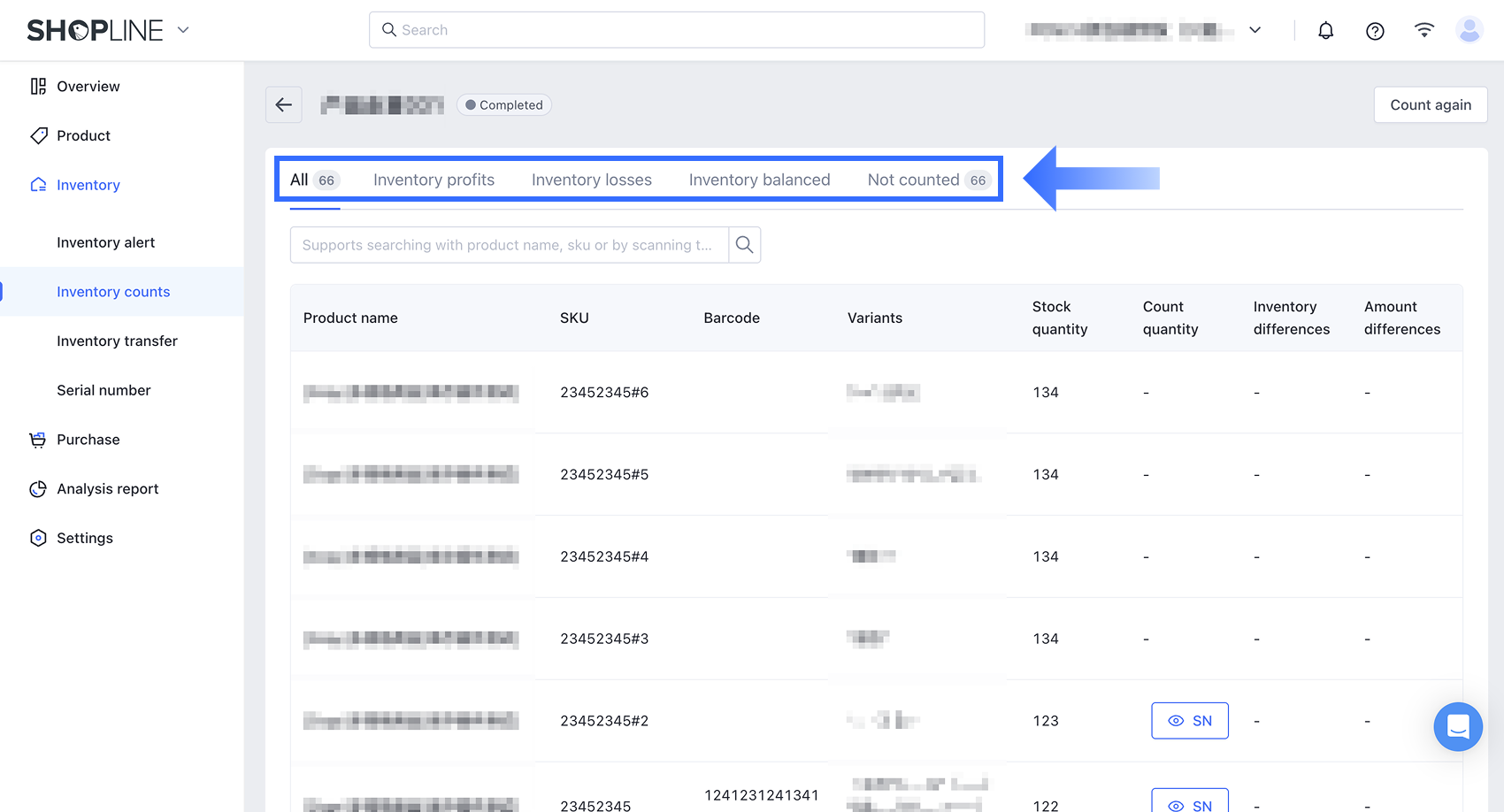Switch to the Not counted tab
The image size is (1504, 812).
[913, 180]
